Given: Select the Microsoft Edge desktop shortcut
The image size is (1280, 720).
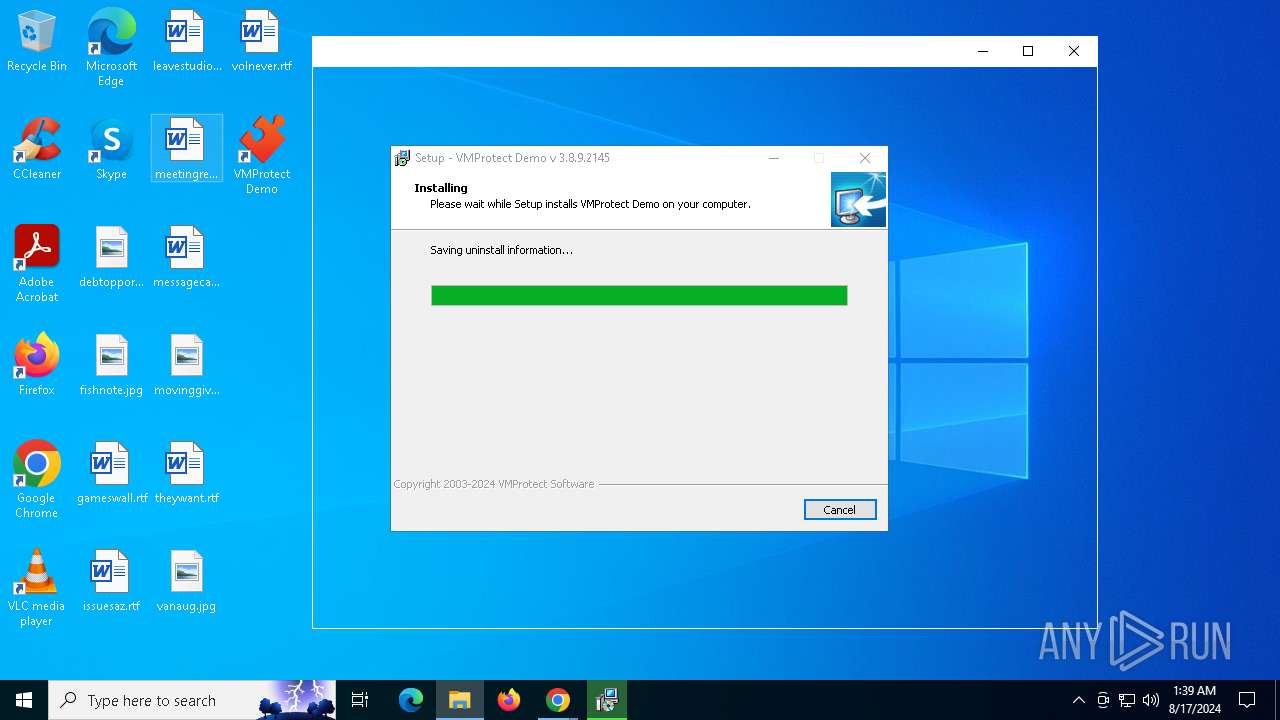Looking at the screenshot, I should click(x=111, y=48).
